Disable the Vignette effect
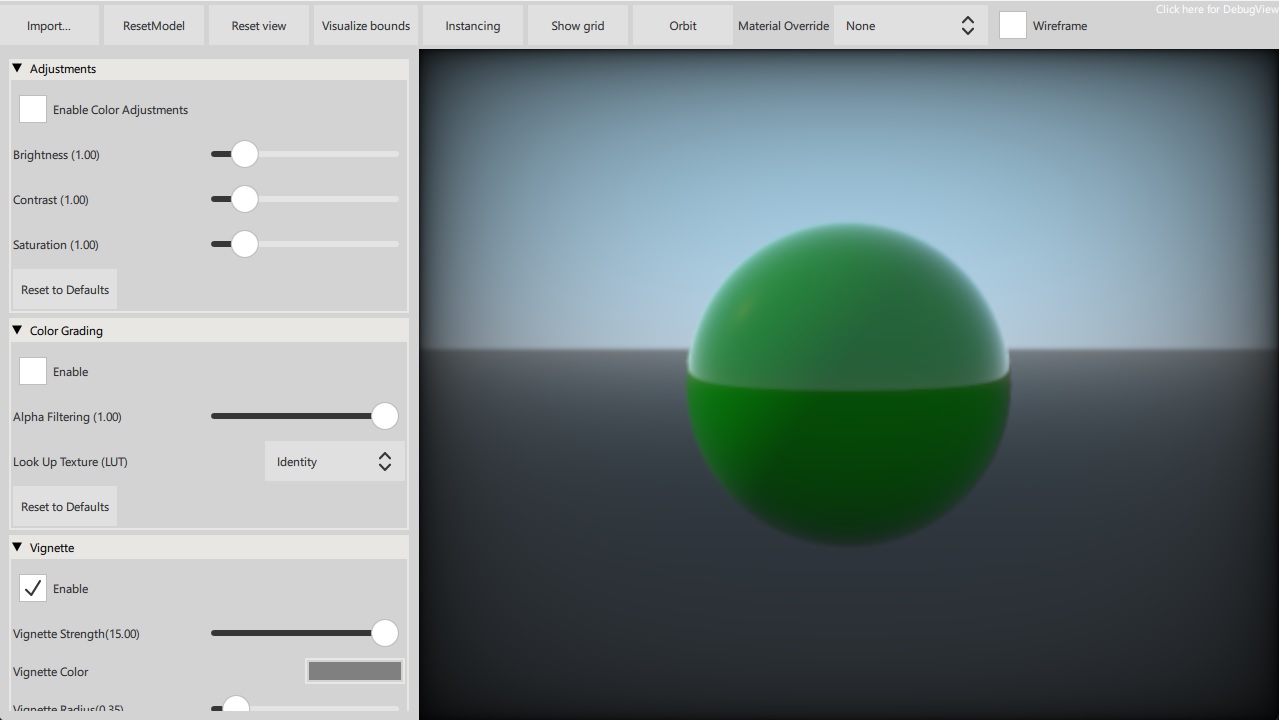 click(32, 588)
